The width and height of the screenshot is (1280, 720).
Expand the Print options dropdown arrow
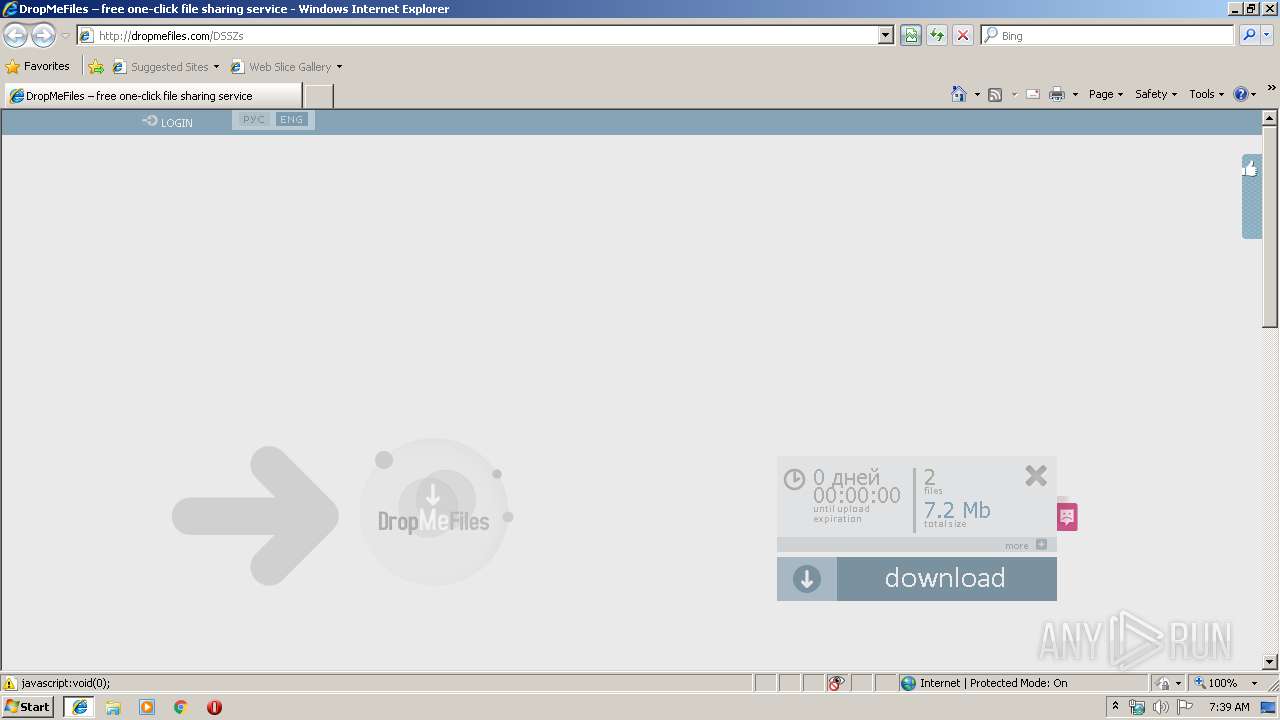(1075, 94)
